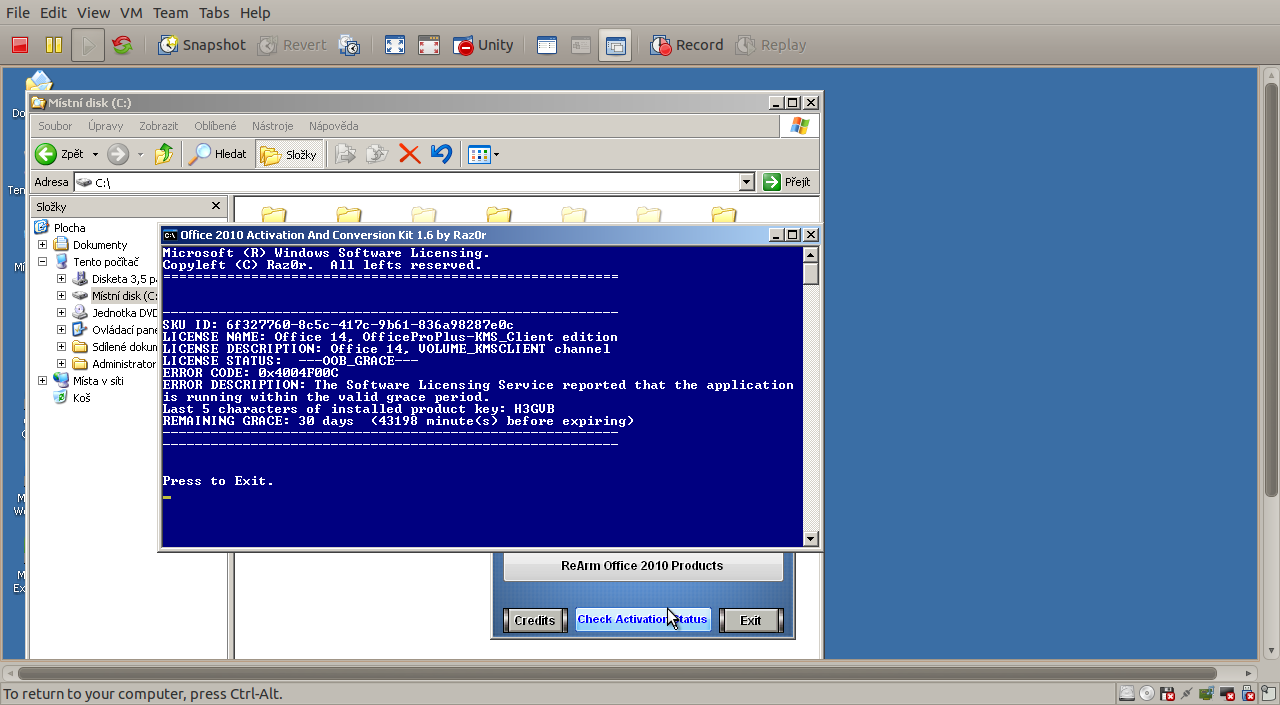Open the forward history dropdown arrow

coord(140,154)
